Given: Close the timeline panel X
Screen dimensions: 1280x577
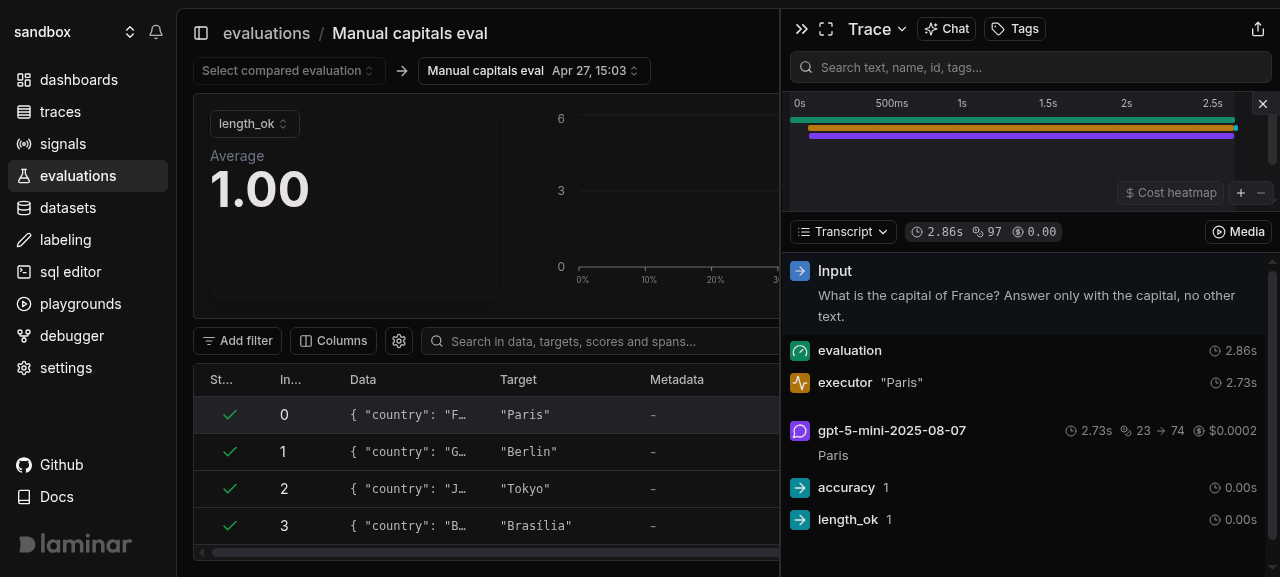Looking at the screenshot, I should [1263, 104].
